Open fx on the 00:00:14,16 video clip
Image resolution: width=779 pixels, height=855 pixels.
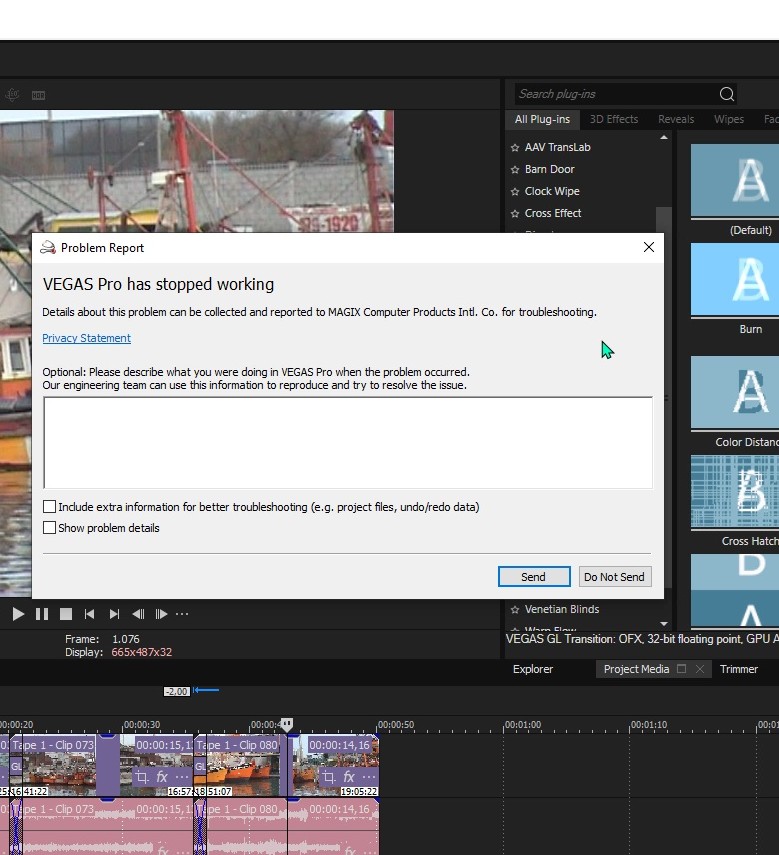[x=349, y=776]
